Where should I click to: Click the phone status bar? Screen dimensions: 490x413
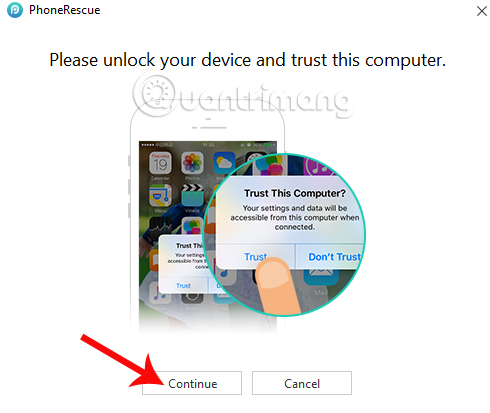208,145
